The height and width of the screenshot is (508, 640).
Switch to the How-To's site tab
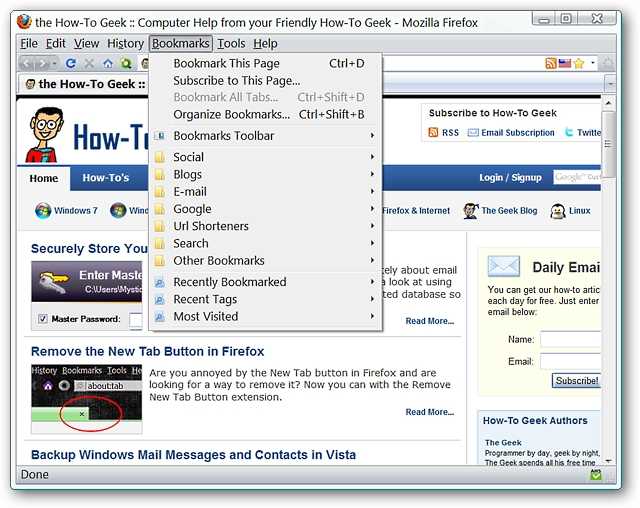click(106, 178)
